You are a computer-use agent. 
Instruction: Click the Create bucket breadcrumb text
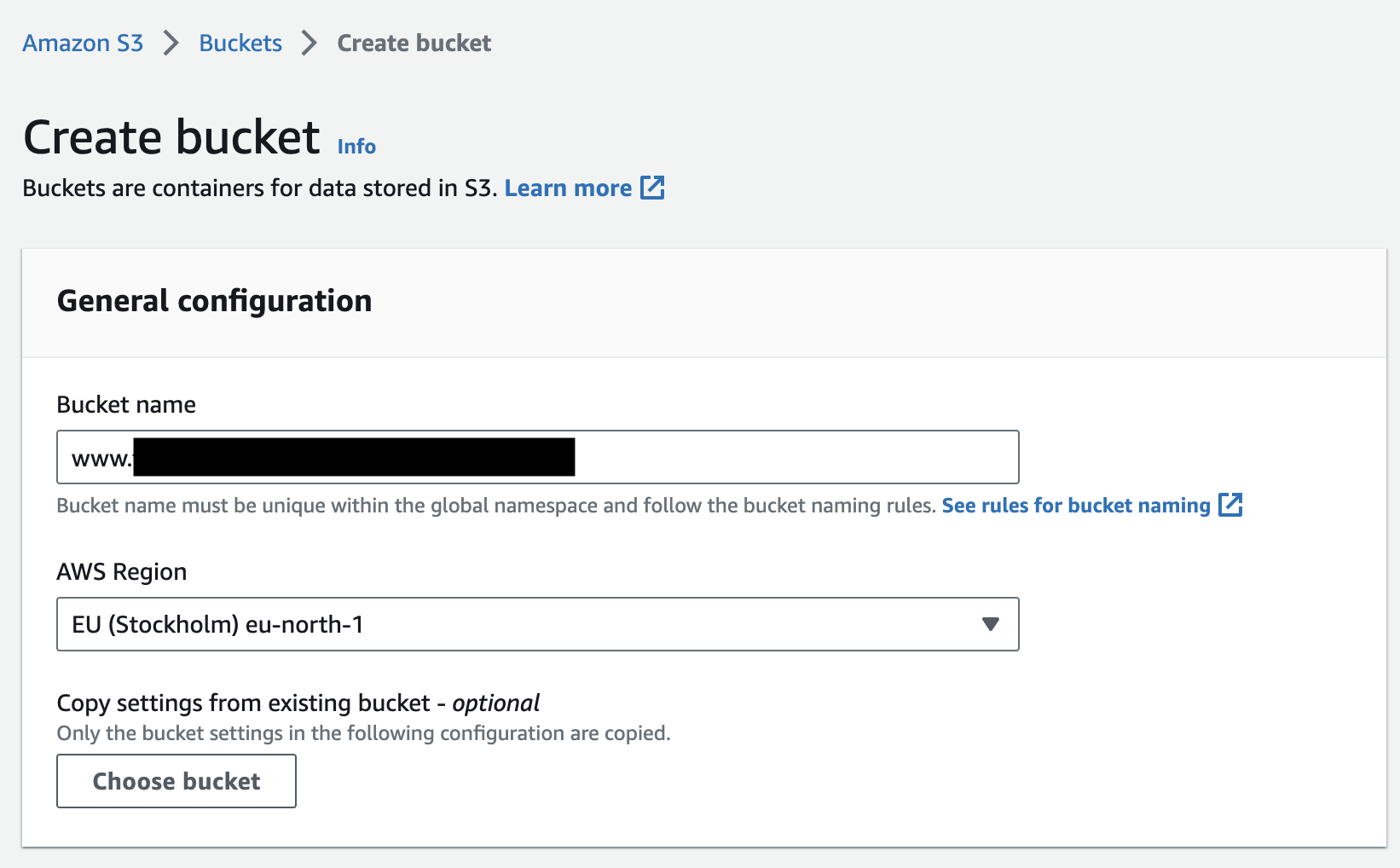(x=414, y=43)
